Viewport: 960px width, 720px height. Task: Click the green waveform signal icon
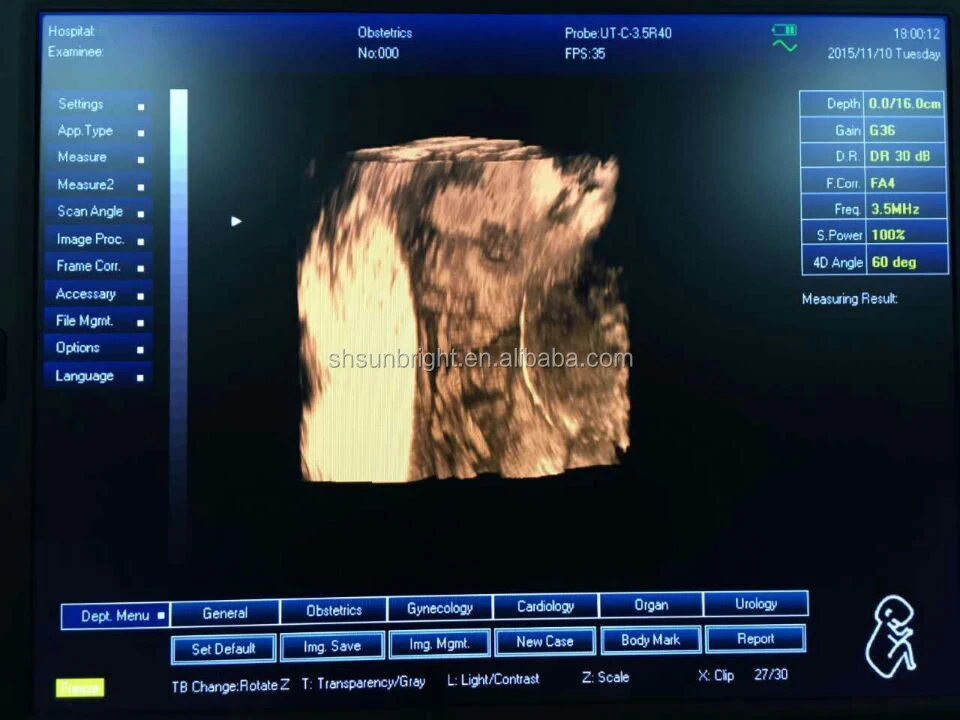click(784, 46)
